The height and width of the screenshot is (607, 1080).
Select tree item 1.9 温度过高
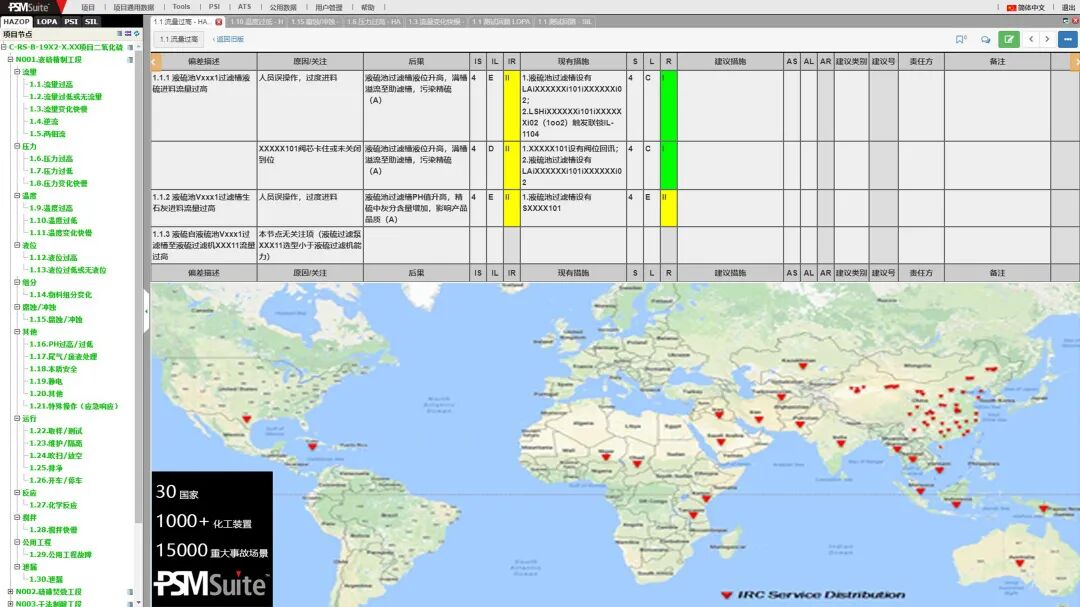point(51,208)
